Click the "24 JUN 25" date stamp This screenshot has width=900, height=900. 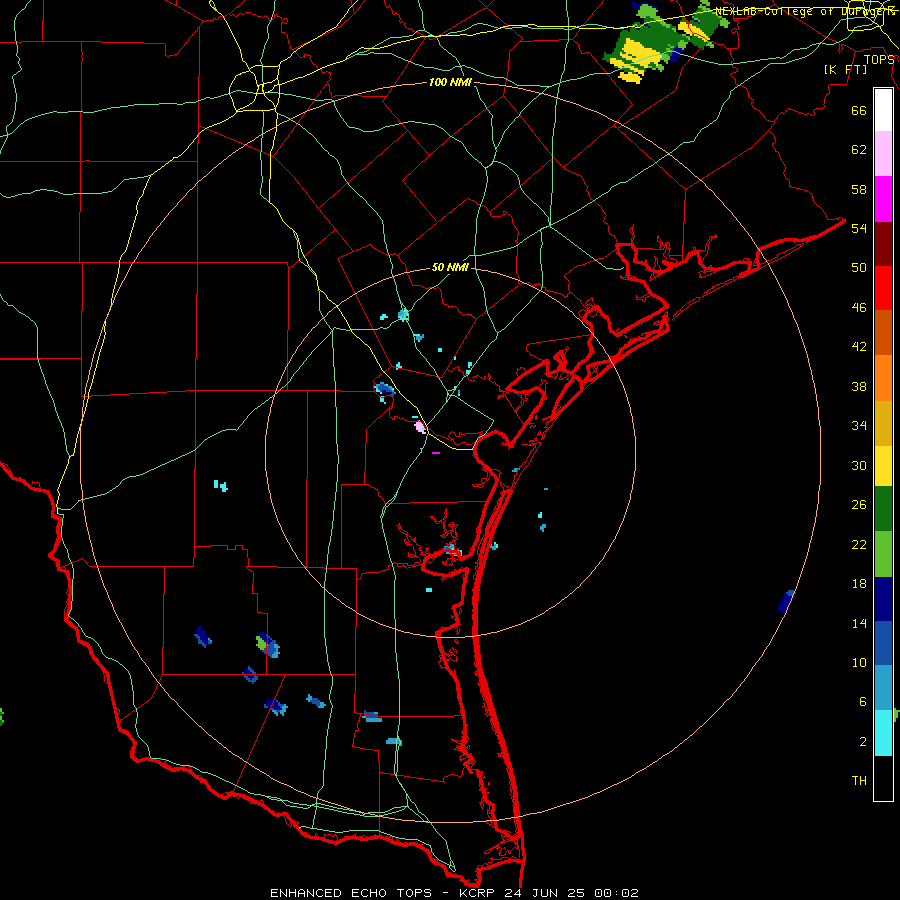pos(544,893)
